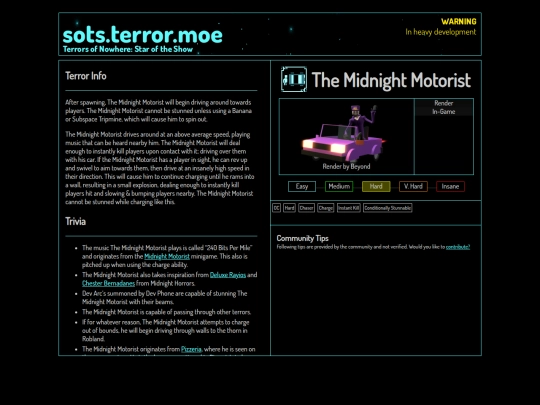The height and width of the screenshot is (405, 540).
Task: Click the Conditionally Stunnable tag
Action: [387, 208]
